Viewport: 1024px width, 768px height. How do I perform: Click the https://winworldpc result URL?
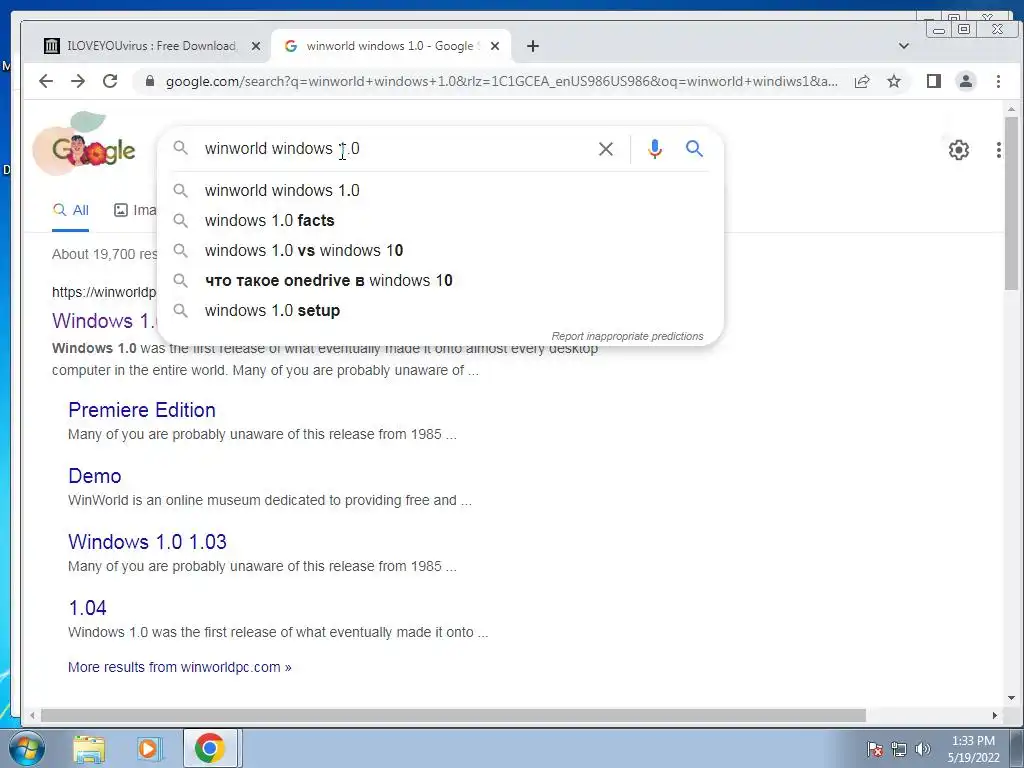(x=104, y=293)
